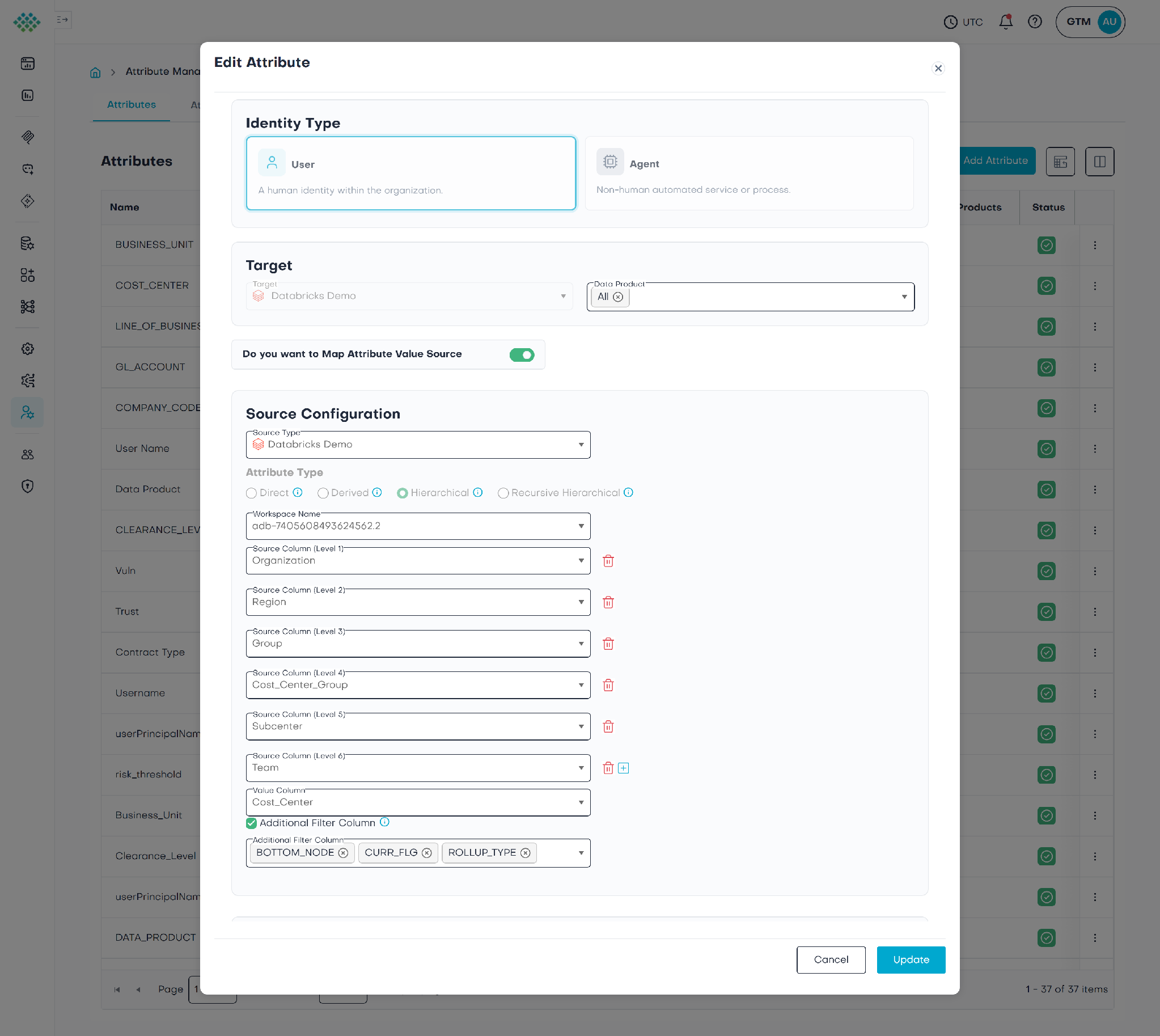Open the table view layout icon
Viewport: 1160px width, 1036px height.
pyautogui.click(x=1060, y=162)
